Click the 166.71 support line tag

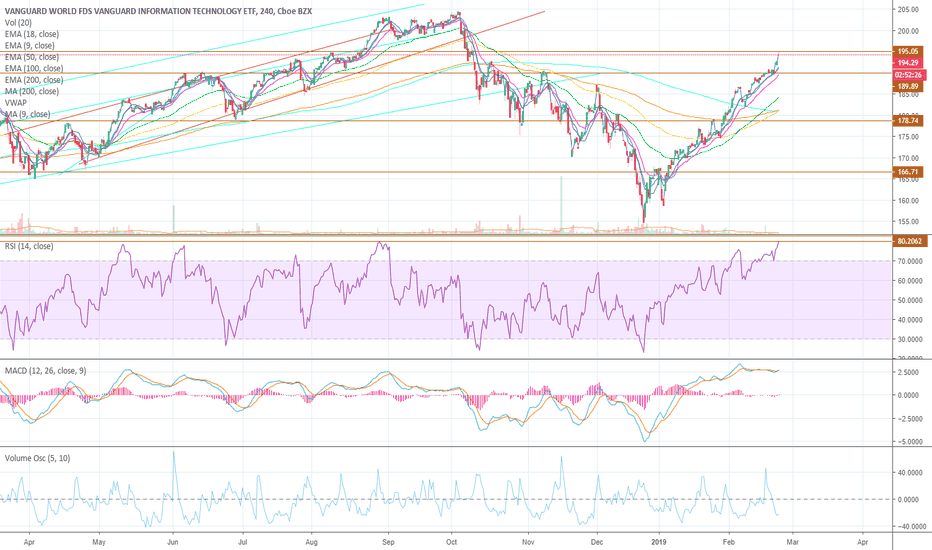point(908,172)
